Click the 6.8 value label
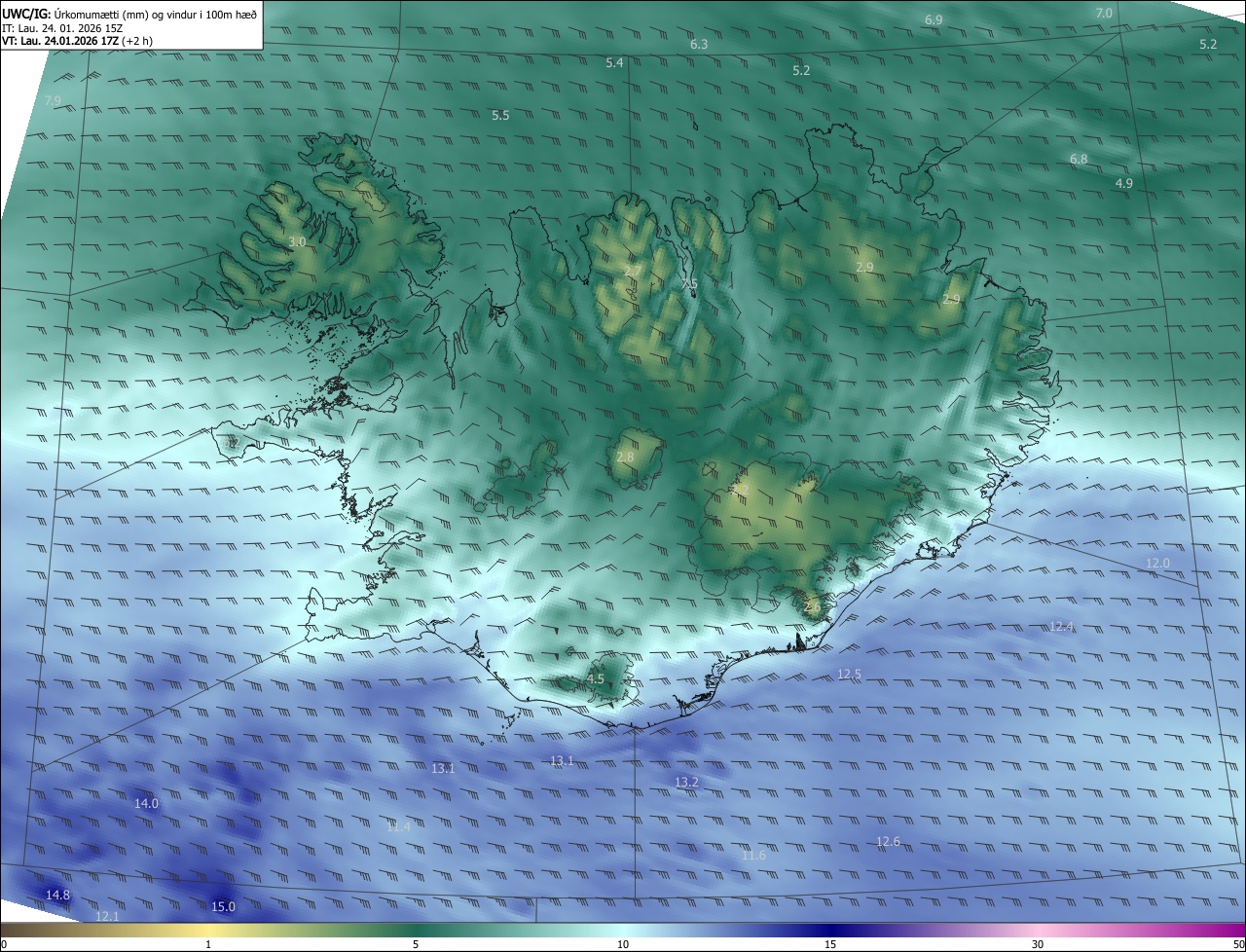 coord(1079,159)
